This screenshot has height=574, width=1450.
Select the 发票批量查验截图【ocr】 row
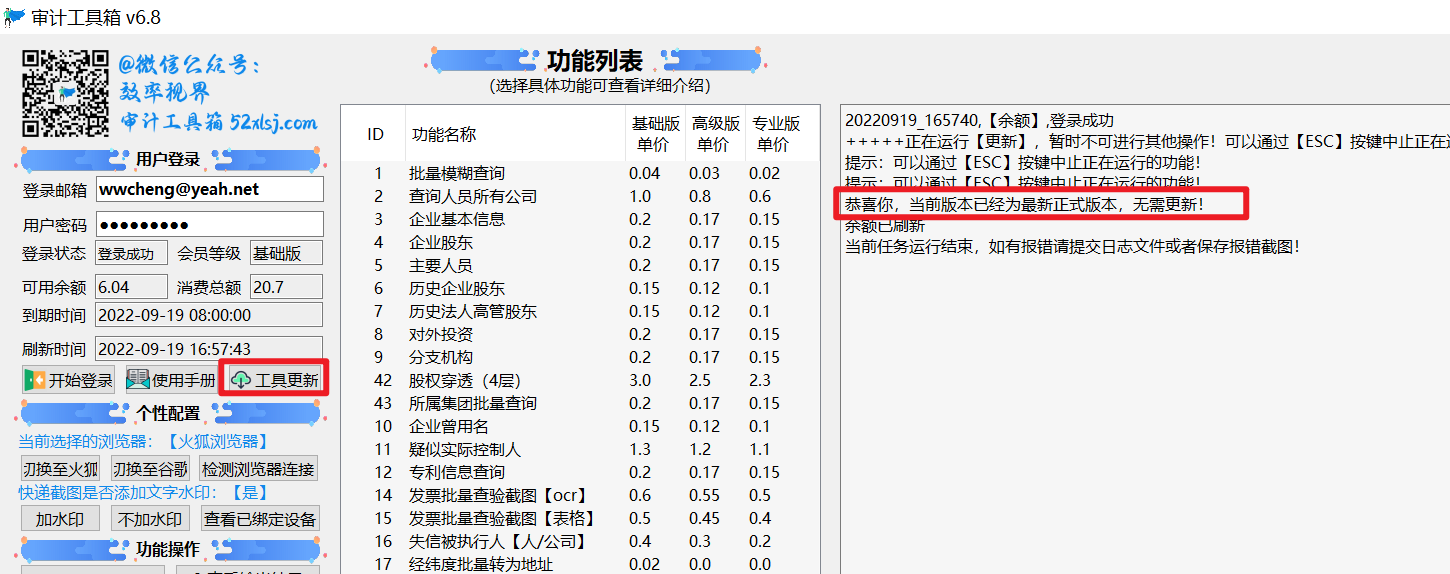pyautogui.click(x=578, y=495)
